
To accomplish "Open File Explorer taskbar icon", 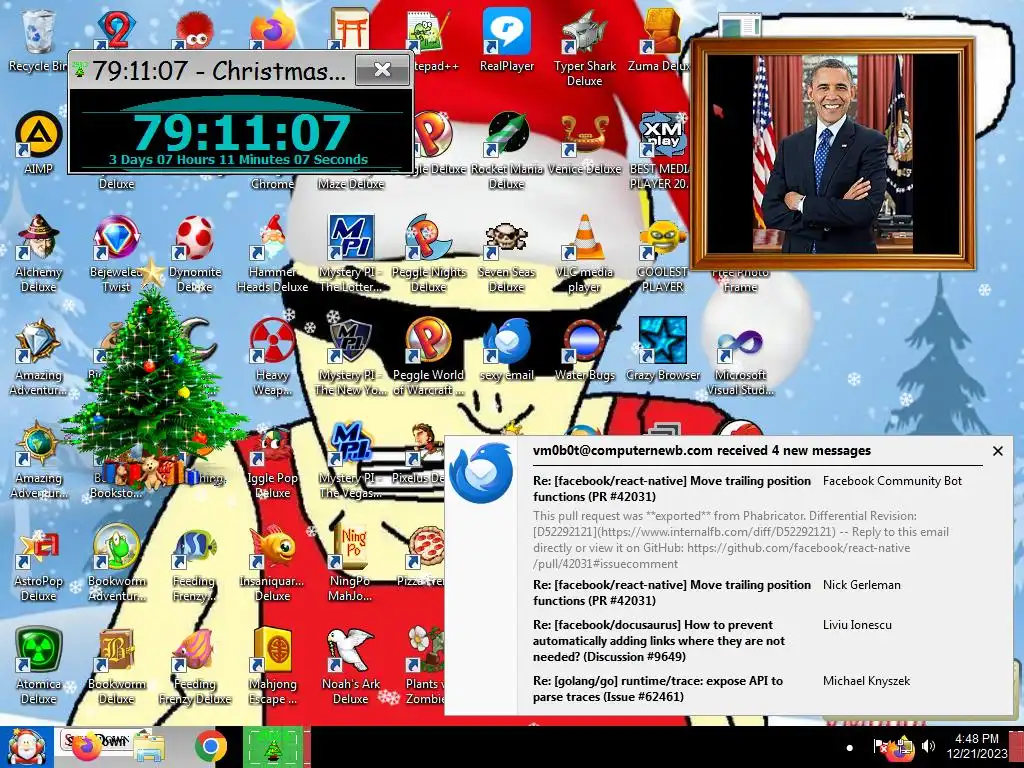I will (148, 747).
